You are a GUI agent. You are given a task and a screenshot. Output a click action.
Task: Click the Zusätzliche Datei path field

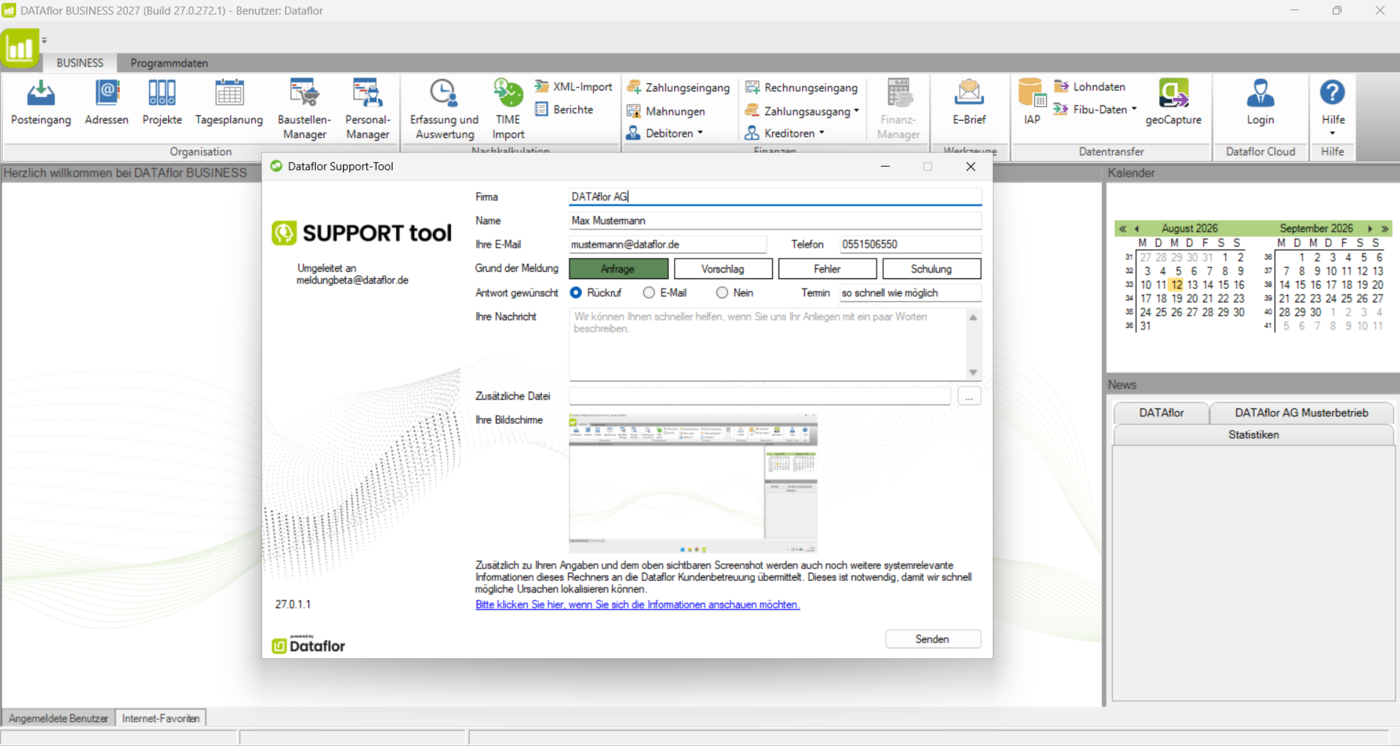click(x=760, y=397)
